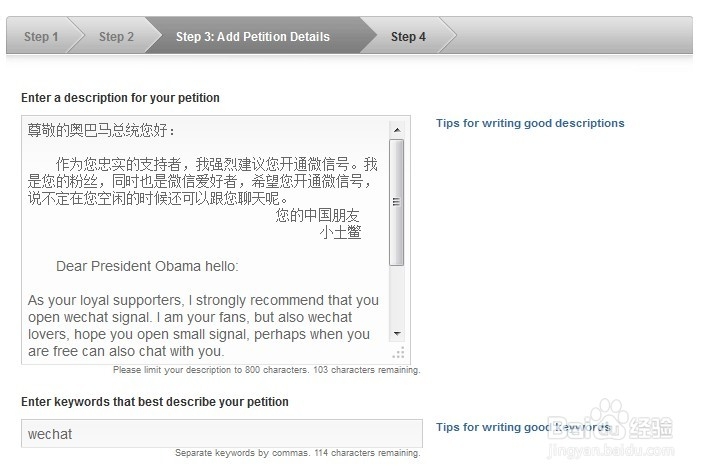Click the description box scrollbar thumb
The height and width of the screenshot is (475, 714).
point(397,200)
